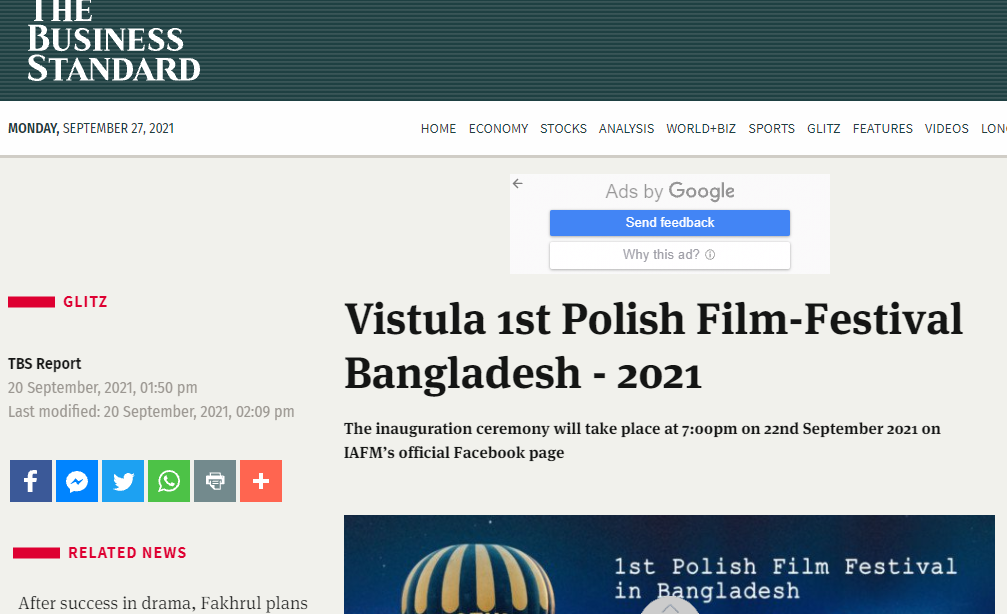Click the TBS Report author link

pyautogui.click(x=44, y=364)
